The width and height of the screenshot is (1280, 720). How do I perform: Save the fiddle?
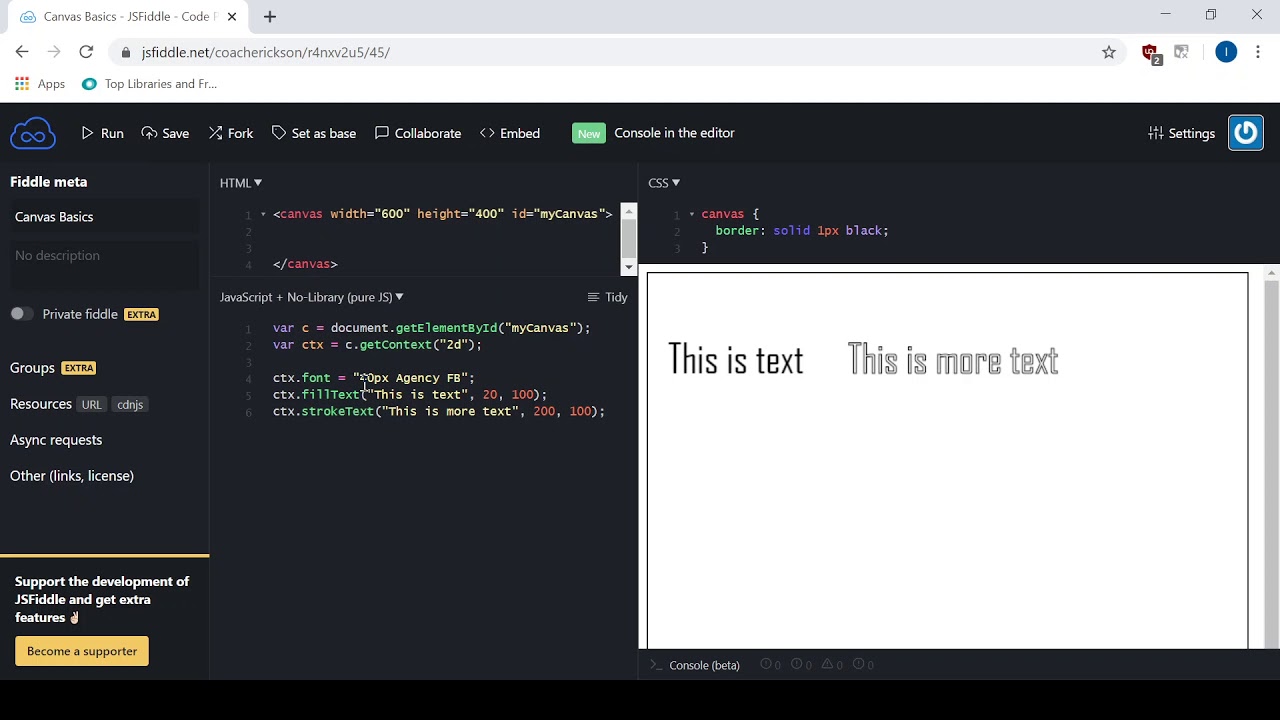[165, 133]
